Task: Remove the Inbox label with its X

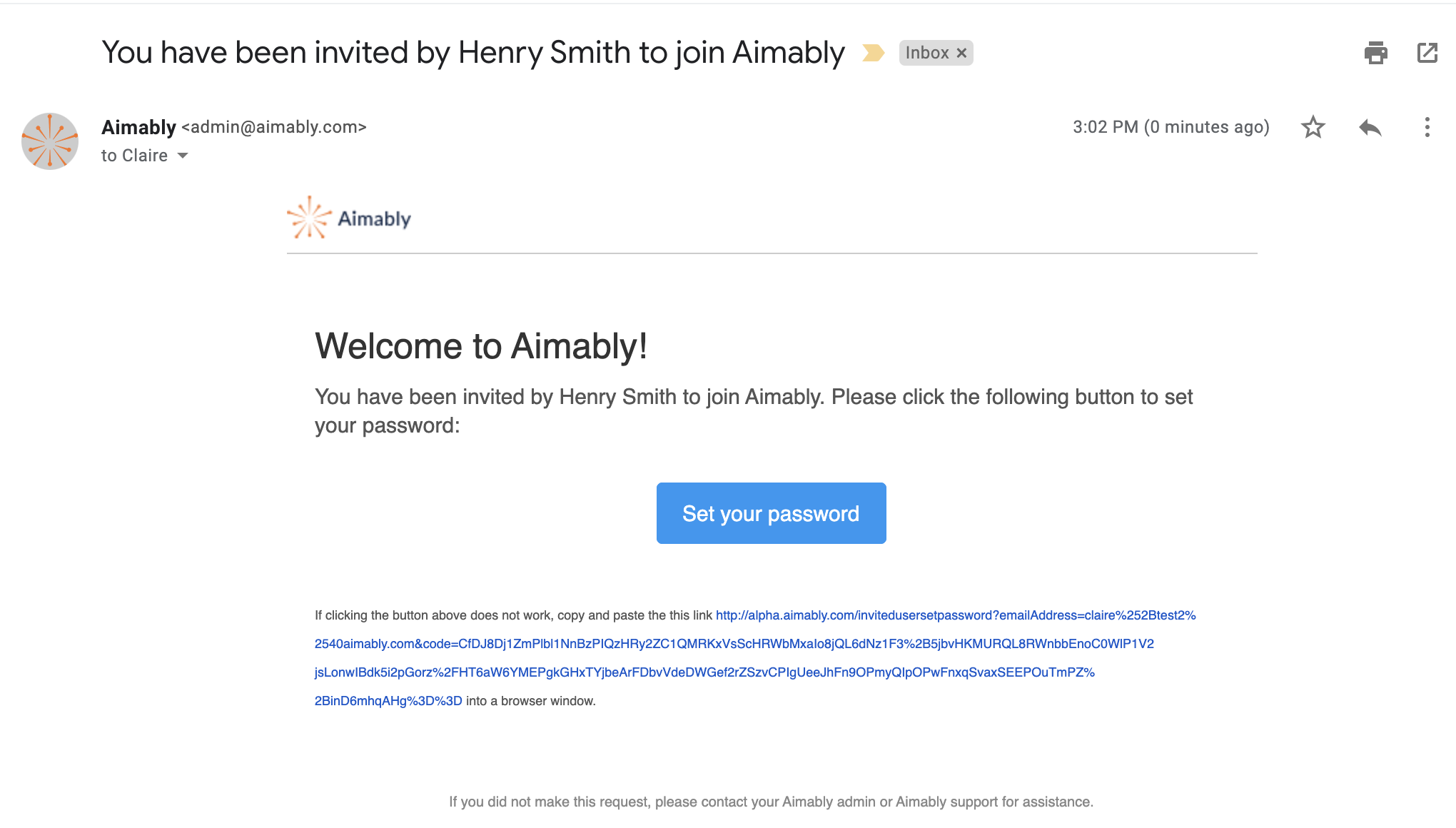Action: pyautogui.click(x=961, y=53)
